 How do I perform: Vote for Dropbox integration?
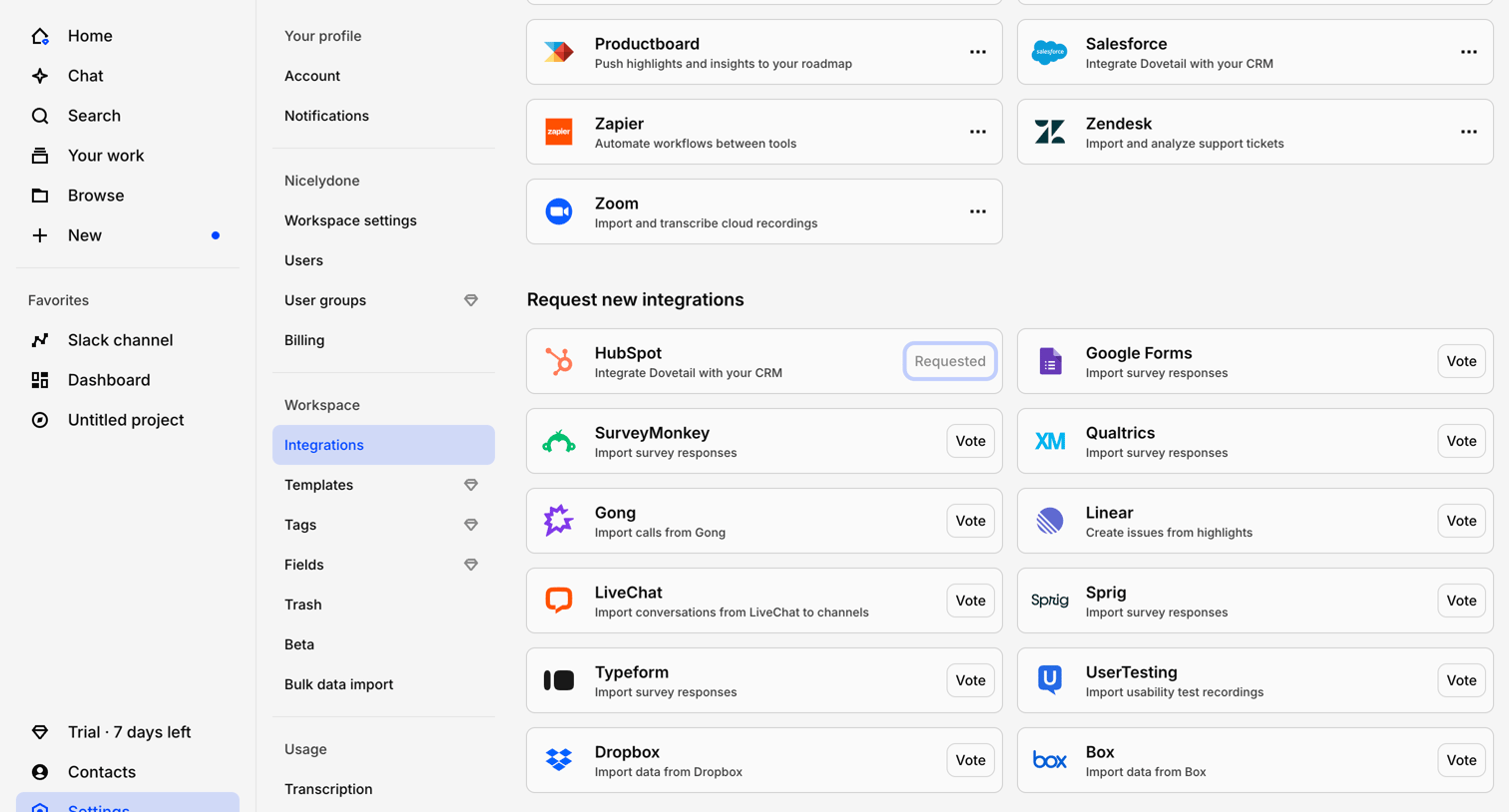coord(970,760)
